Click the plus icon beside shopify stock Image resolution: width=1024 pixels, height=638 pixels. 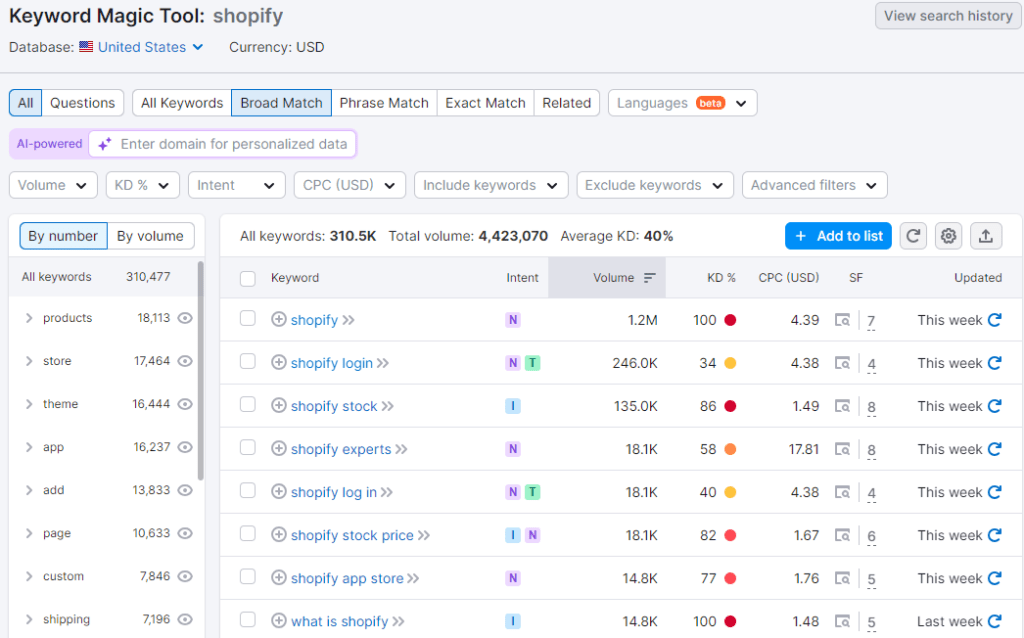[279, 406]
